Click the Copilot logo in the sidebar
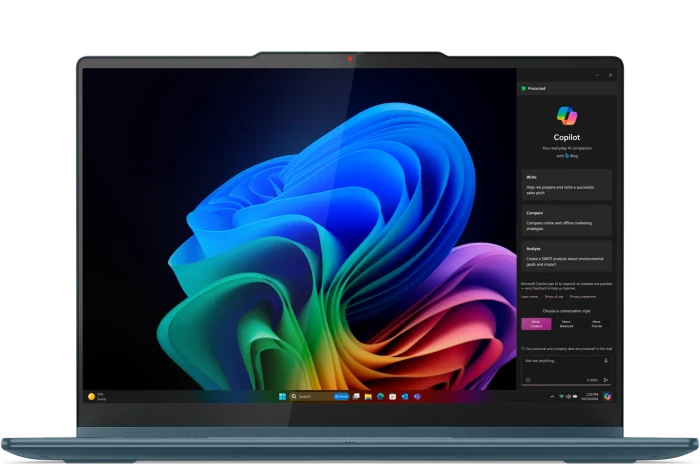This screenshot has height=464, width=700. (567, 116)
